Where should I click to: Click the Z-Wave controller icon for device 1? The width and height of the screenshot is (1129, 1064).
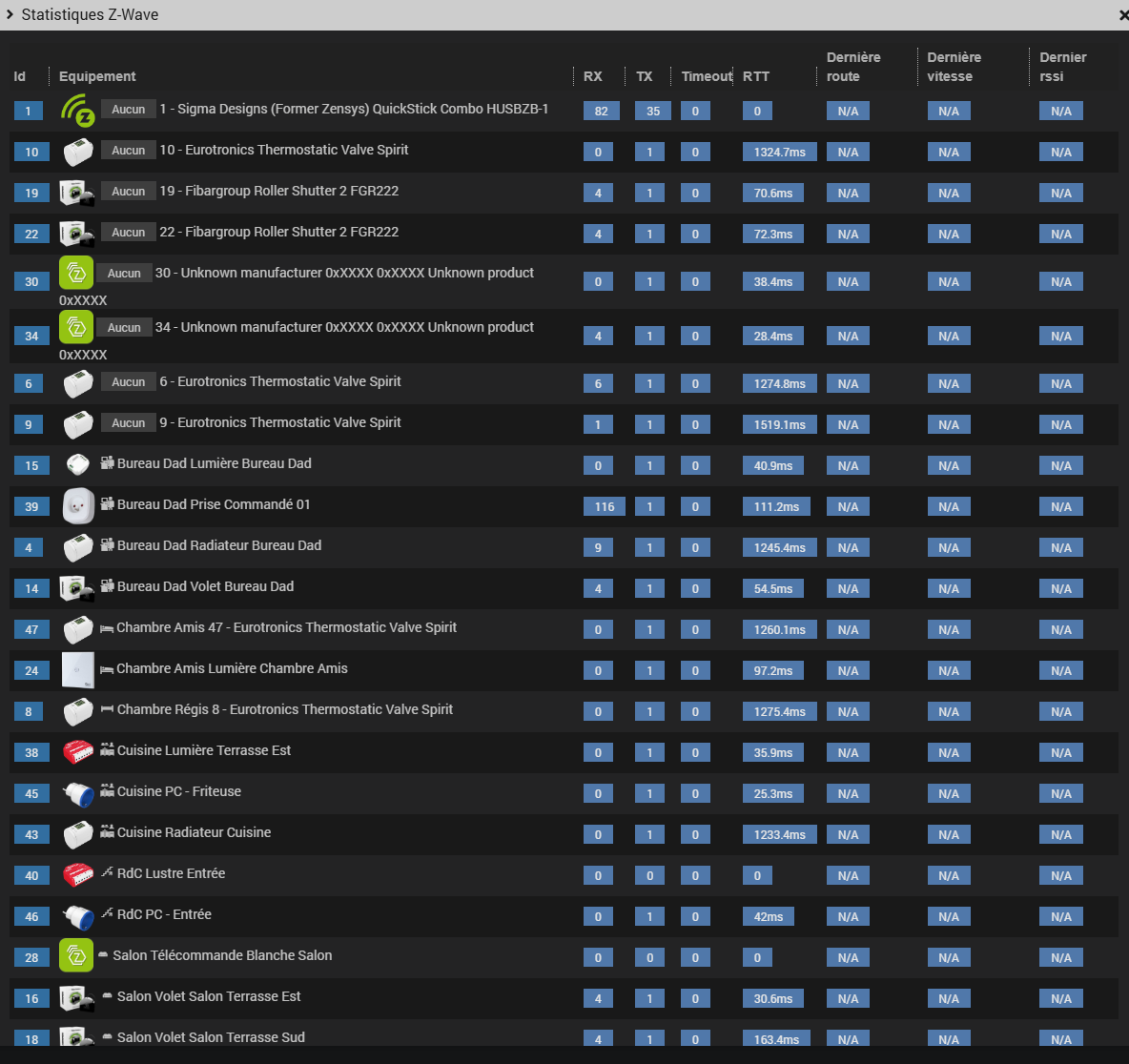point(77,111)
